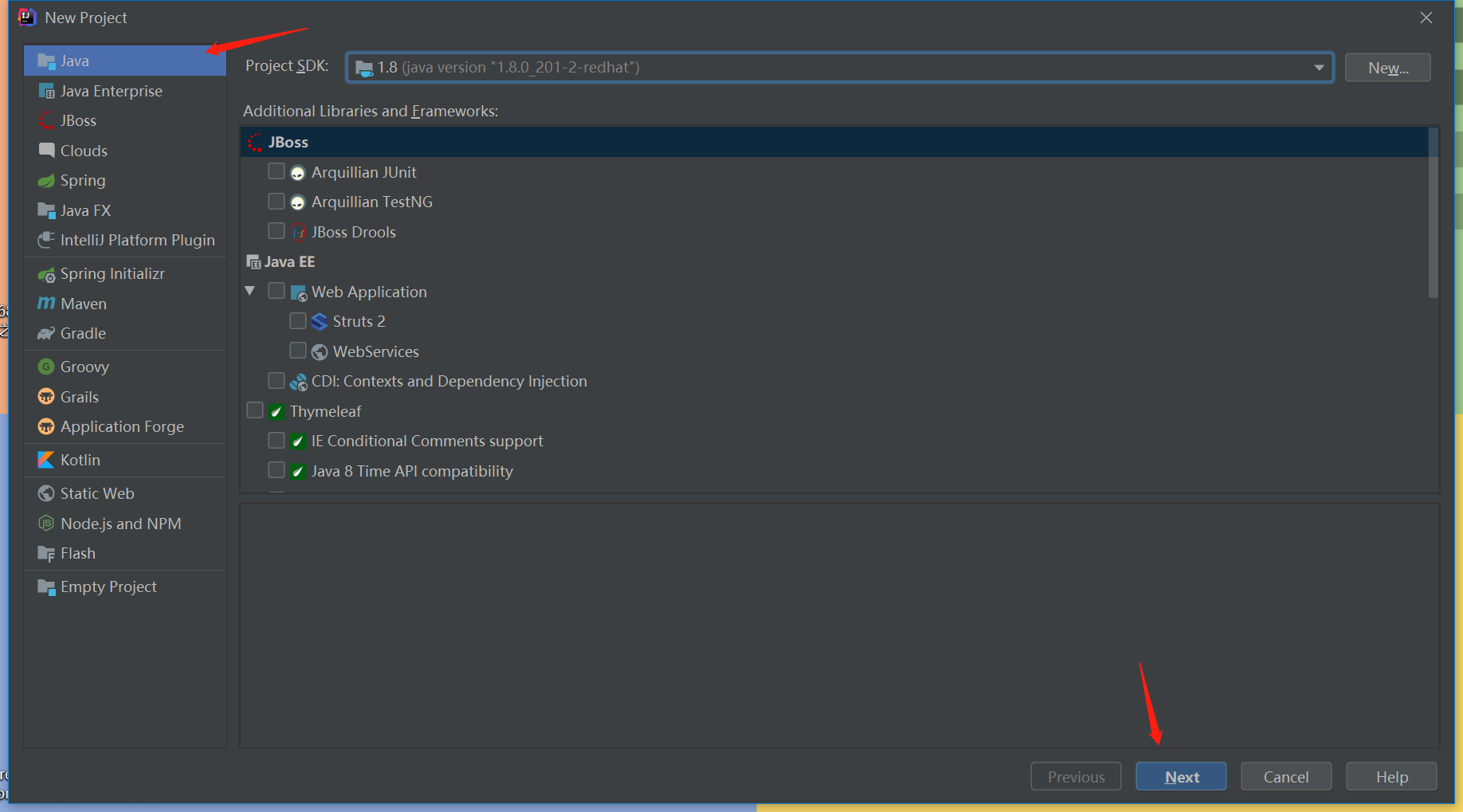Click the IntelliJ logo in title bar
The image size is (1463, 812).
(26, 18)
